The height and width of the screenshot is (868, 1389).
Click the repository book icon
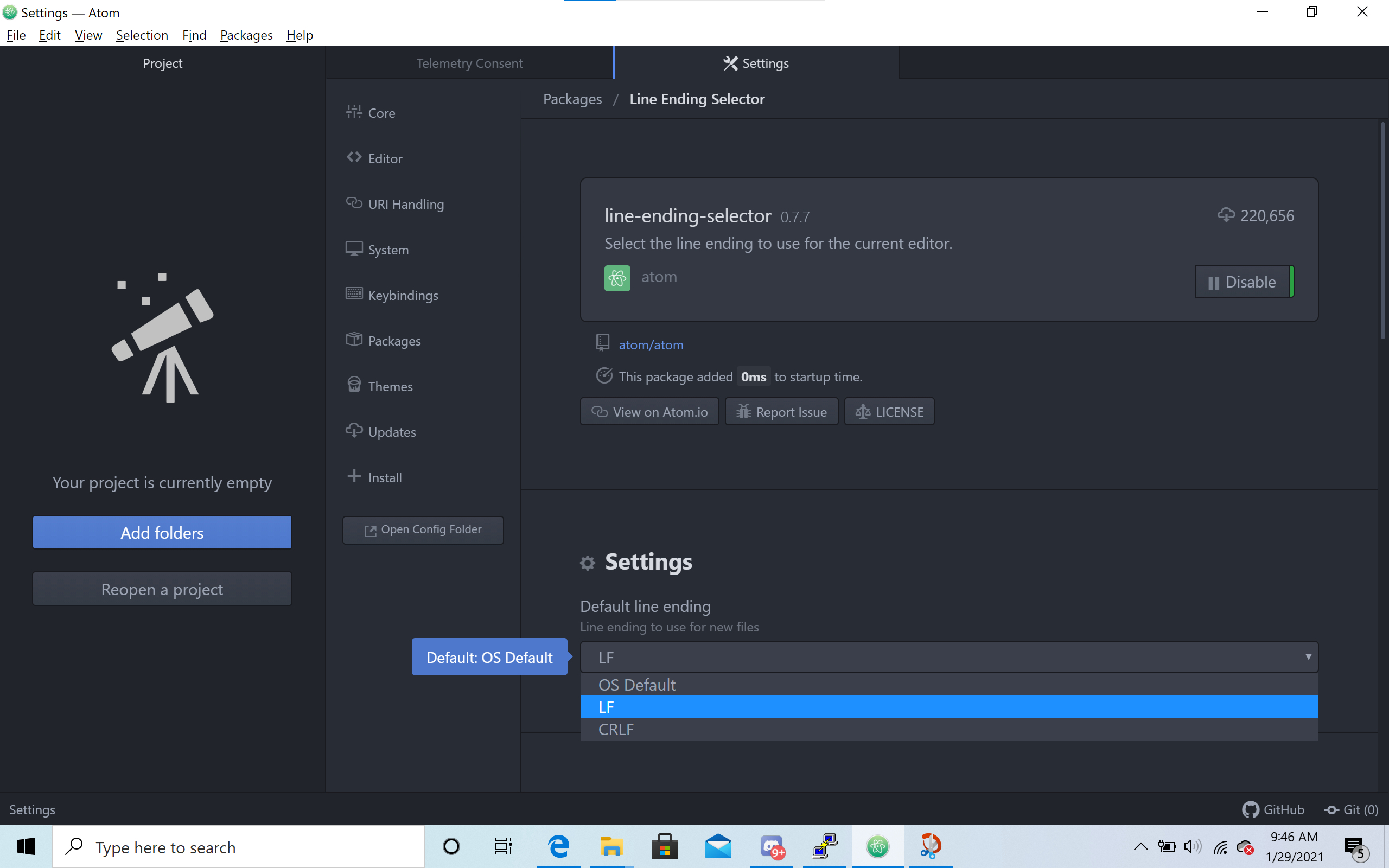[602, 343]
